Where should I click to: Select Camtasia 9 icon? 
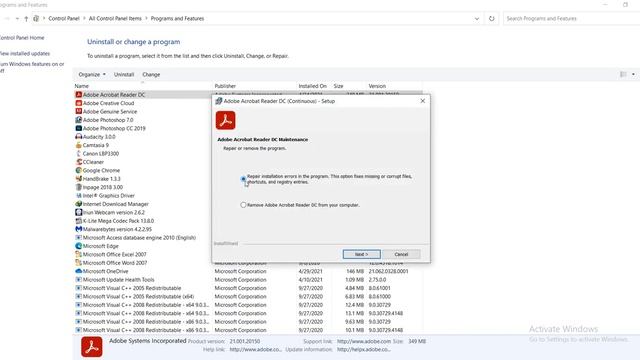[79, 145]
